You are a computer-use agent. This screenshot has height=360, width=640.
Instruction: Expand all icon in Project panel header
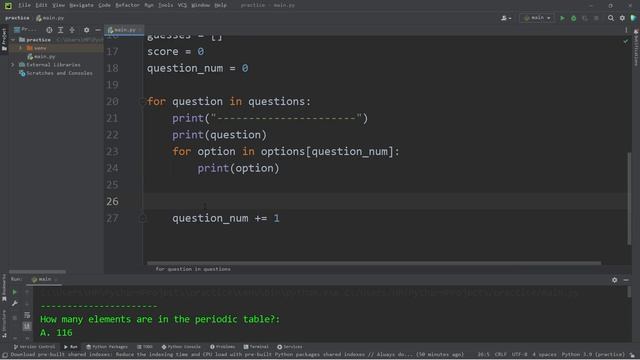(x=60, y=30)
